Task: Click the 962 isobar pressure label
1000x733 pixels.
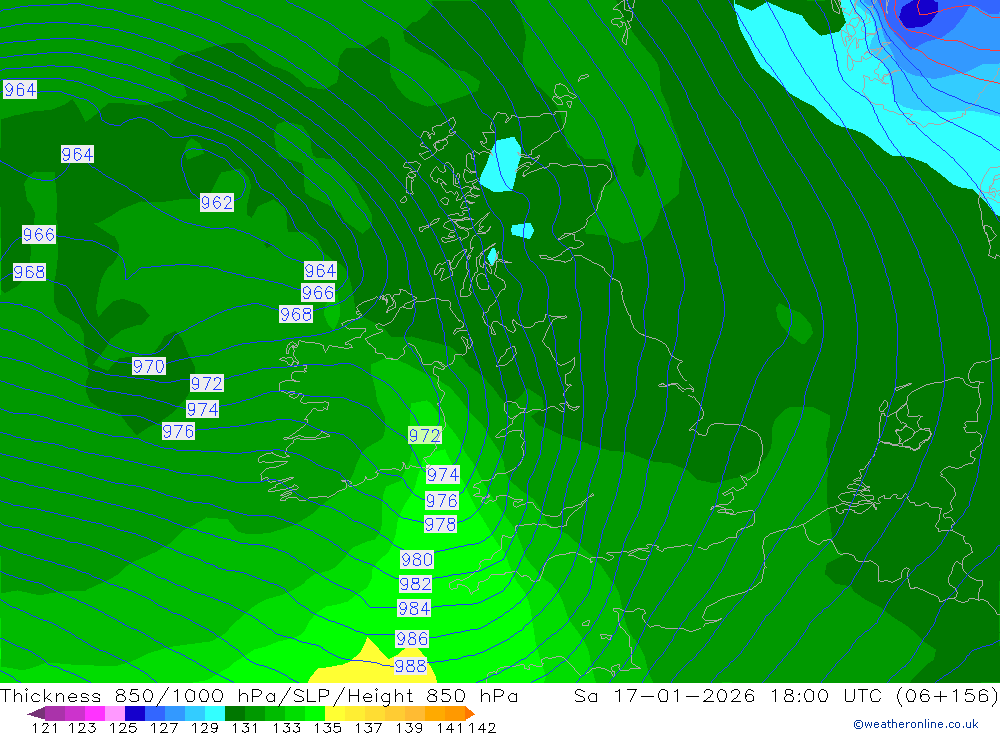Action: coord(217,203)
